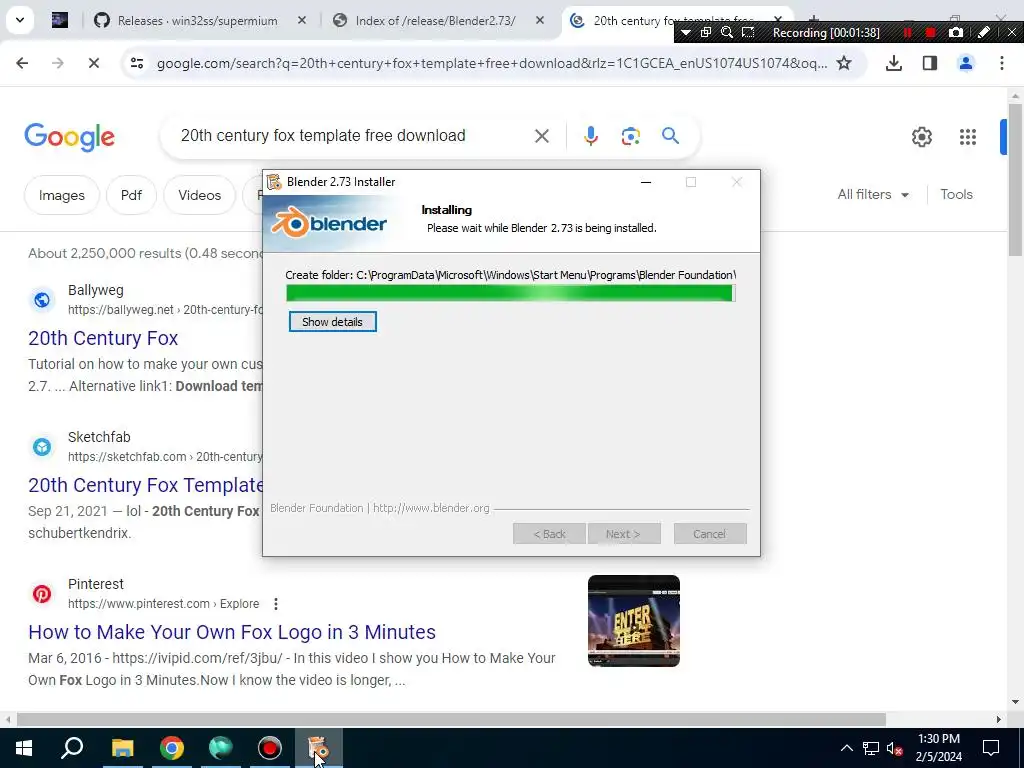Switch to the Index of /release/Blender2.73 tab
Screen dimensions: 1024x768
coord(436,21)
